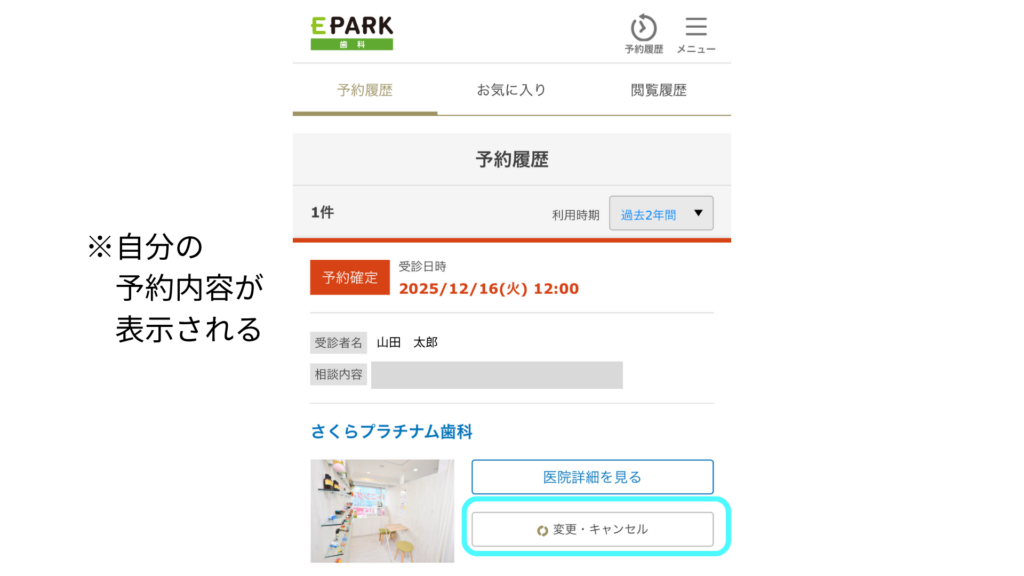1024x576 pixels.
Task: Click the 1件 result count
Action: (322, 212)
